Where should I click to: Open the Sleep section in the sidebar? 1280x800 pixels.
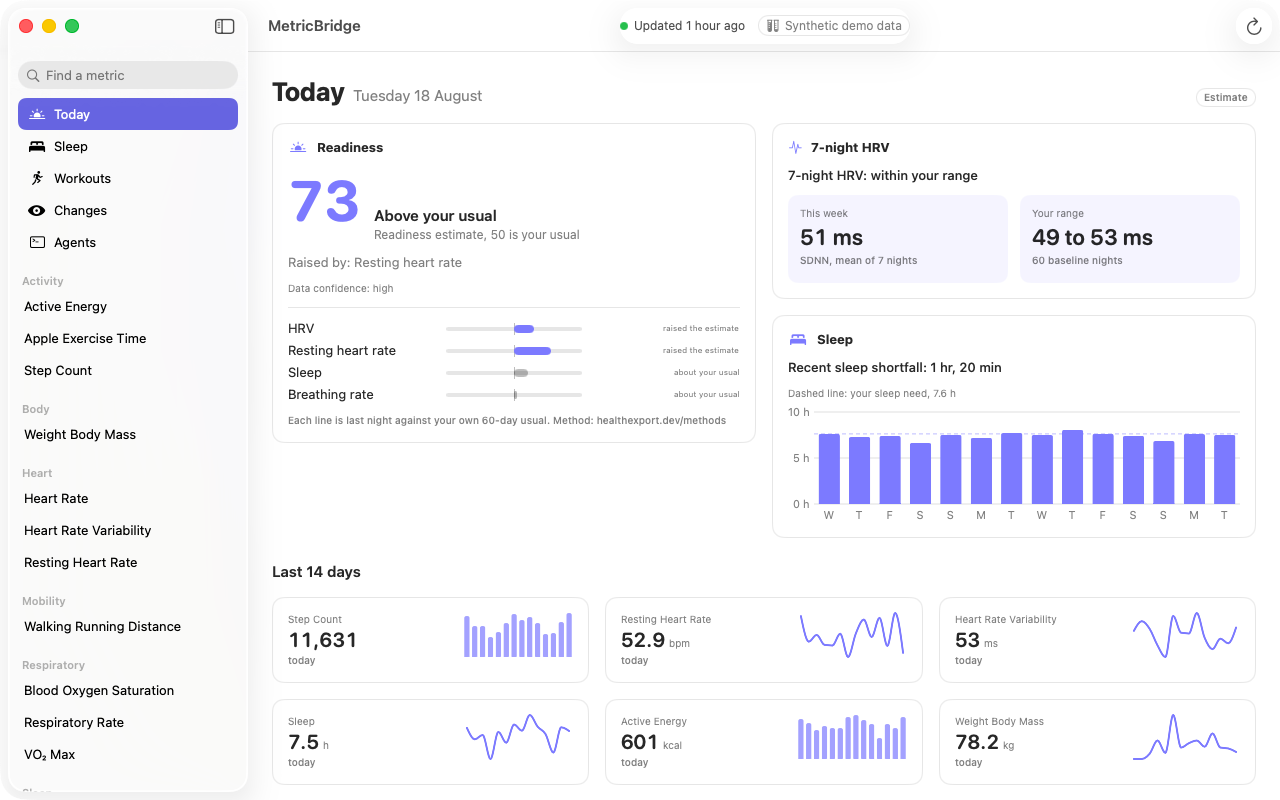pos(128,146)
